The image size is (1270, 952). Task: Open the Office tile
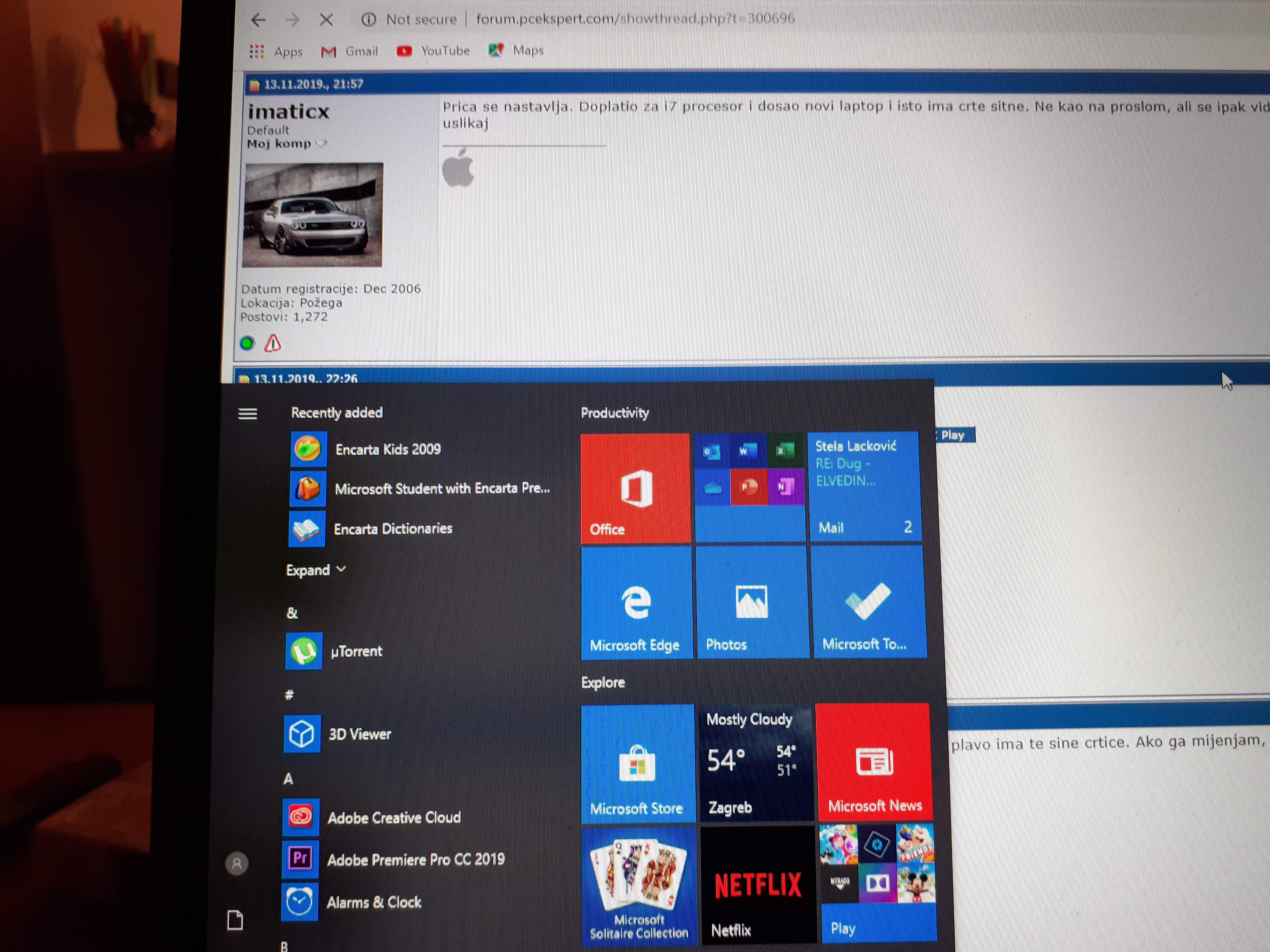635,488
